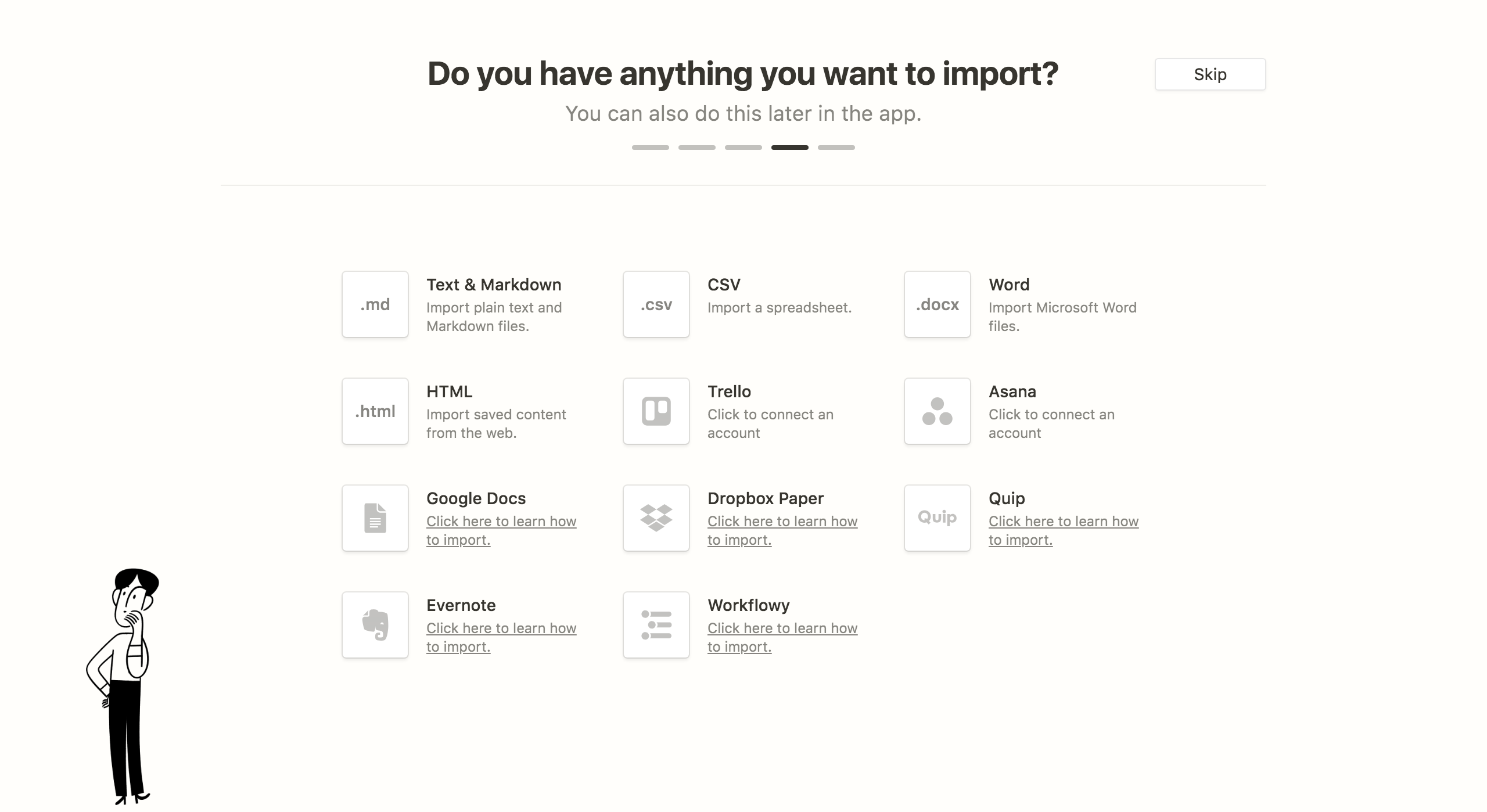
Task: Open Dropbox Paper import instructions link
Action: click(x=782, y=530)
